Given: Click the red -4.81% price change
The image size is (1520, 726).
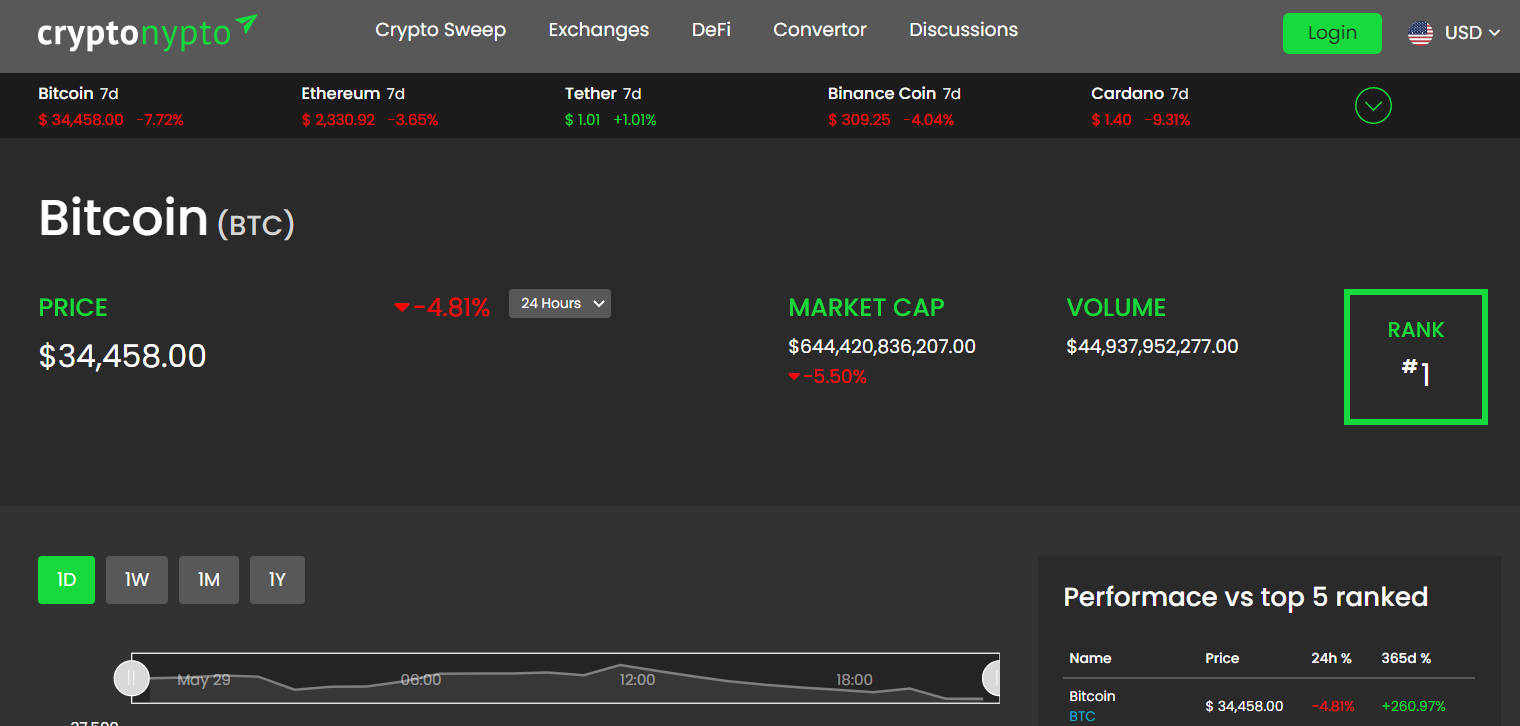Looking at the screenshot, I should pos(442,307).
